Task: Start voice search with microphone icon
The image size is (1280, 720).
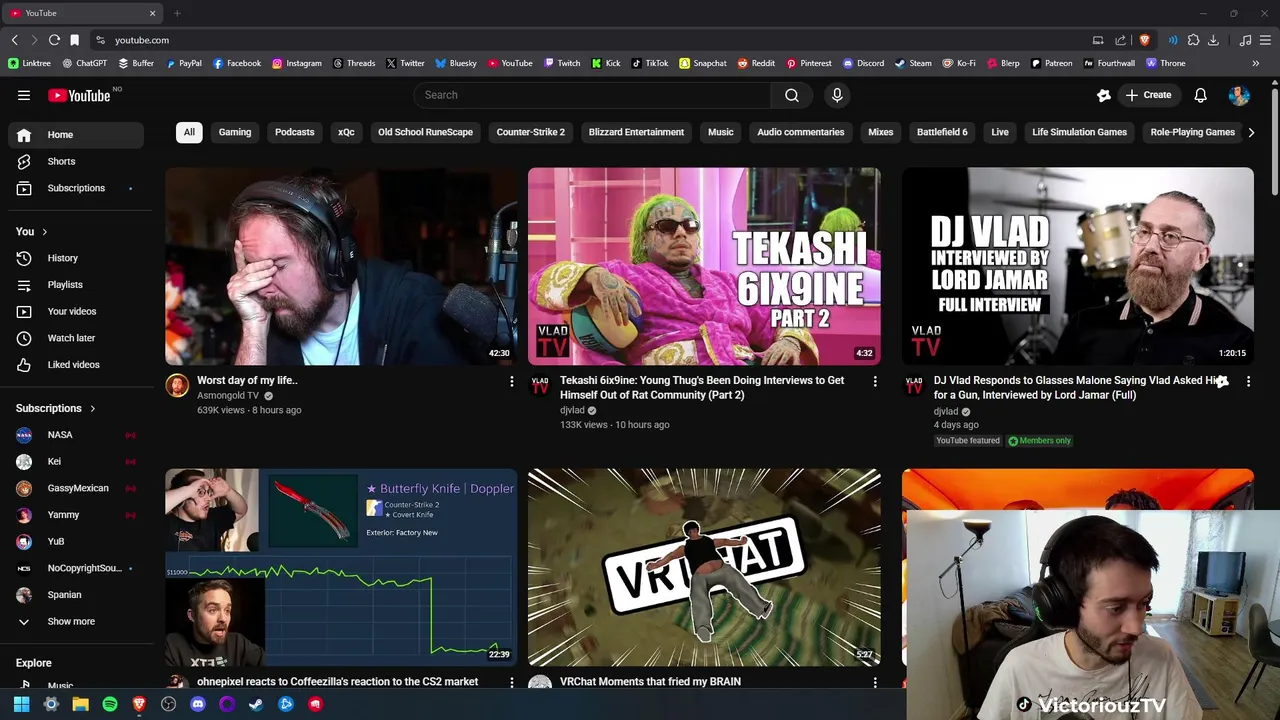Action: click(x=837, y=95)
